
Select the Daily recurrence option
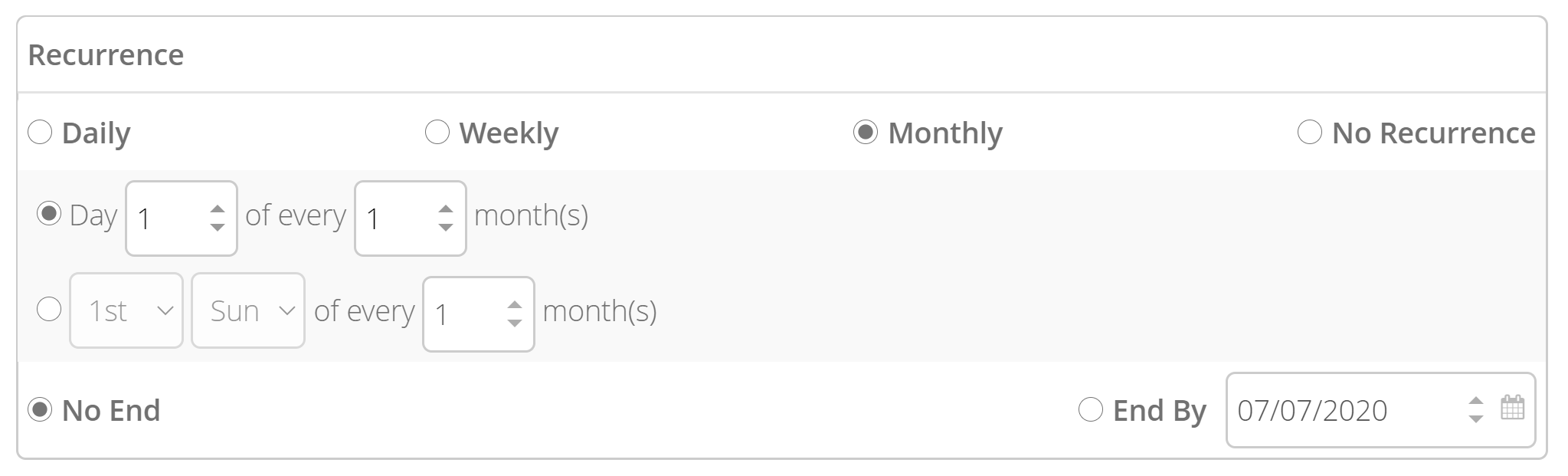coord(40,133)
